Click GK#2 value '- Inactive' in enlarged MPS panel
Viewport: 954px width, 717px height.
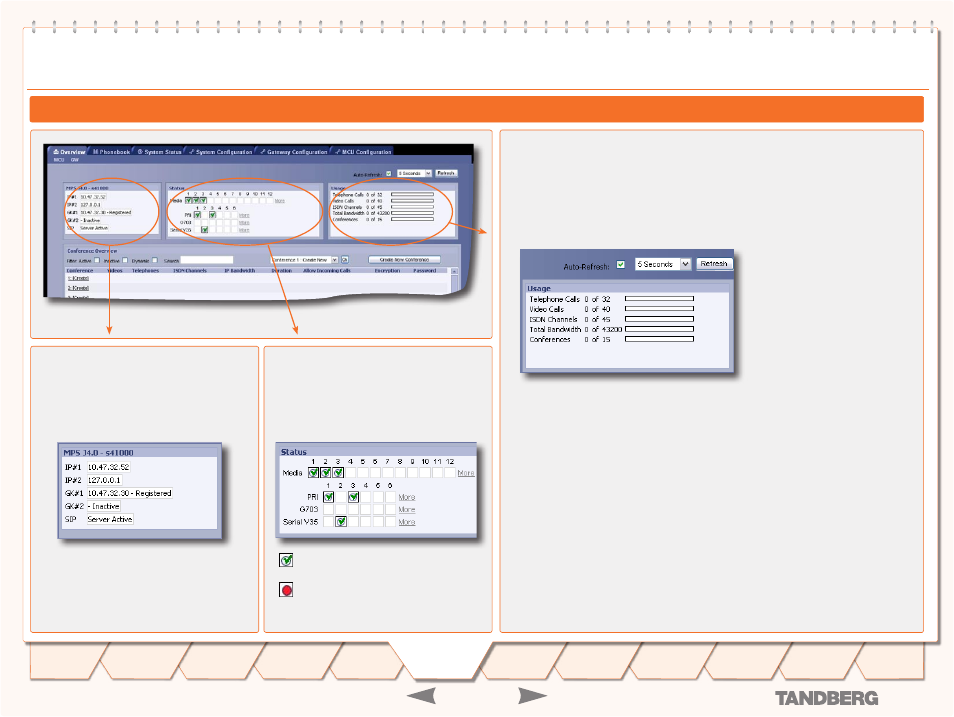coord(103,506)
